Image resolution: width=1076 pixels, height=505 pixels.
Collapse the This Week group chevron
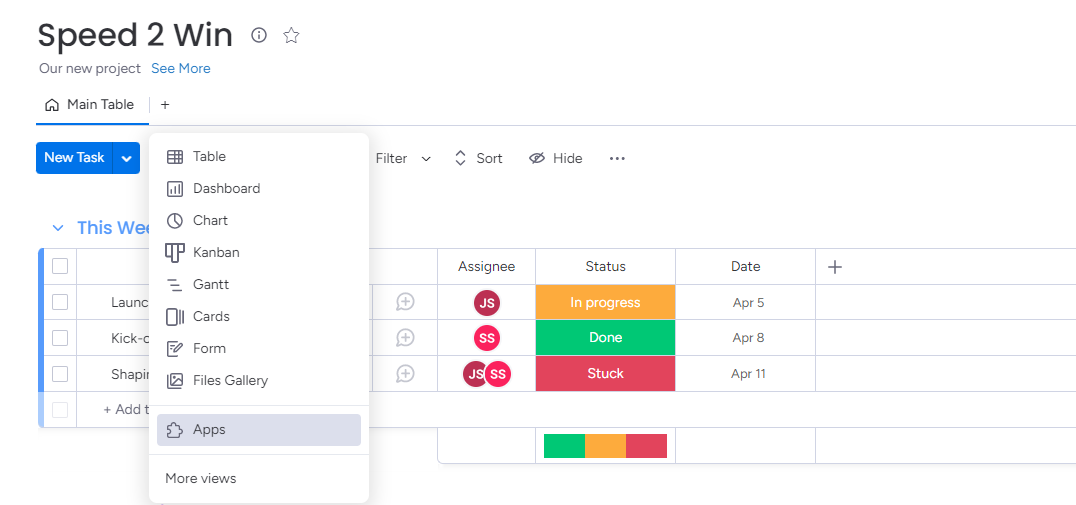(x=58, y=228)
